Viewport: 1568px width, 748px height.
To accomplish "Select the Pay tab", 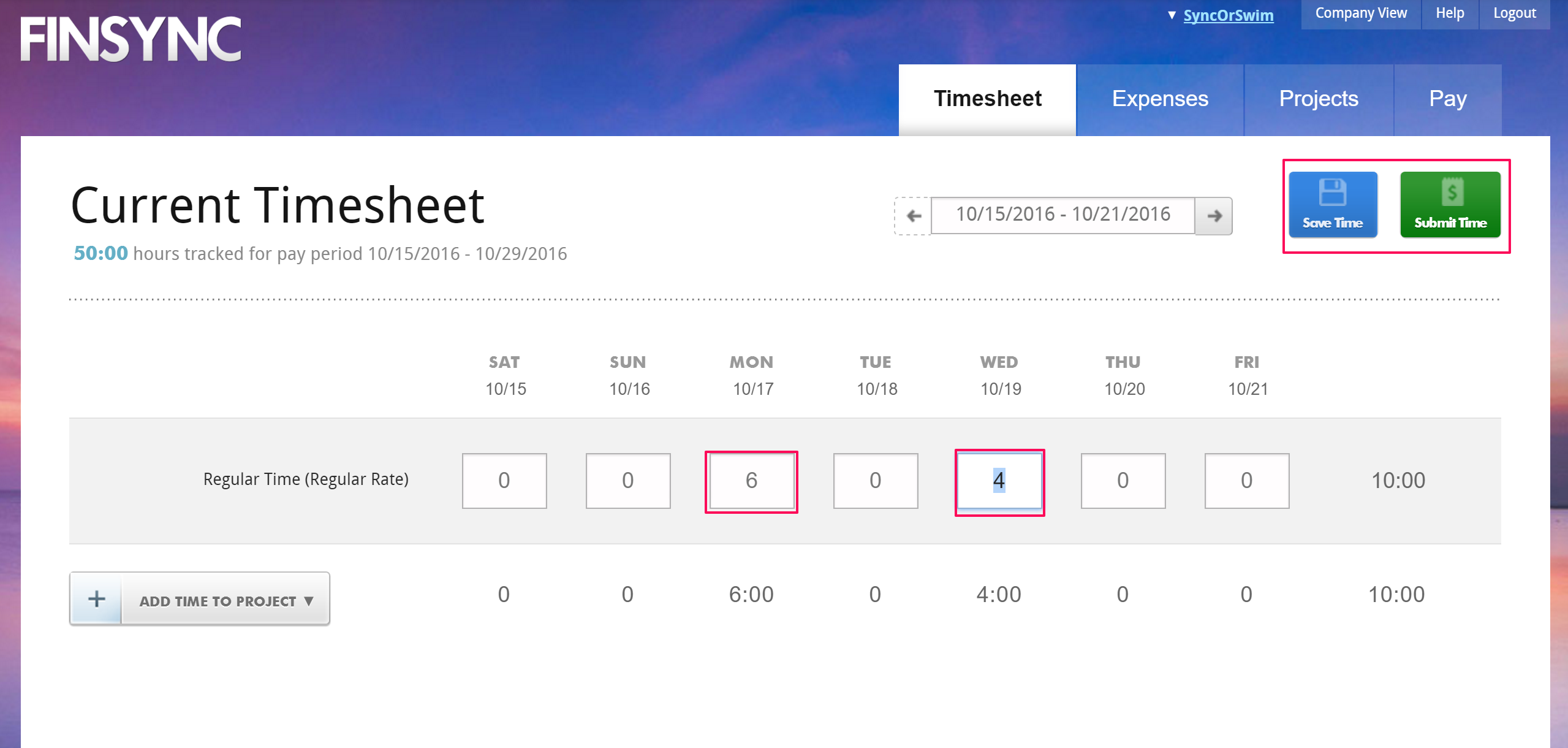I will [1448, 99].
